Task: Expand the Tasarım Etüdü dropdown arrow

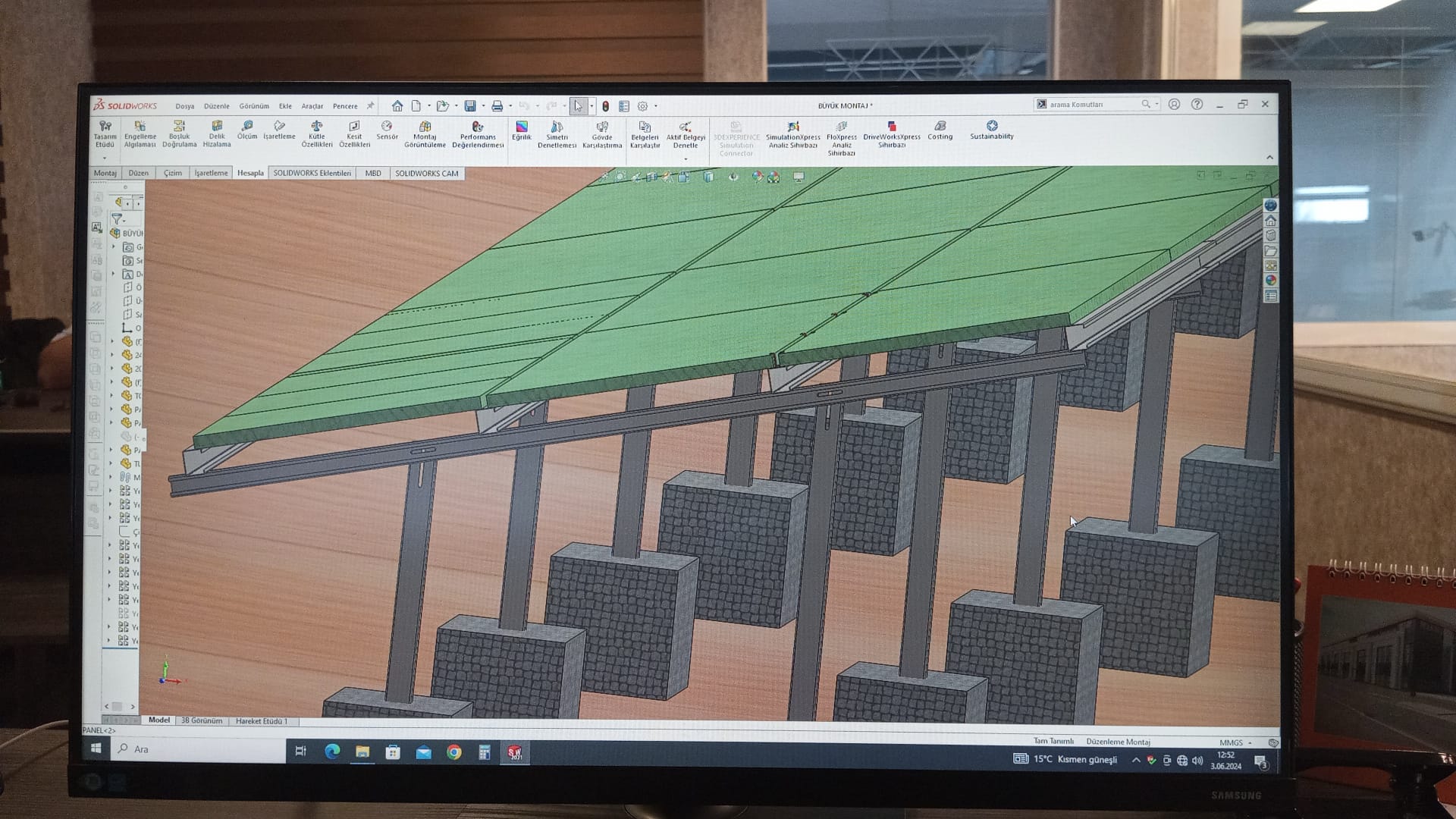Action: coord(105,158)
